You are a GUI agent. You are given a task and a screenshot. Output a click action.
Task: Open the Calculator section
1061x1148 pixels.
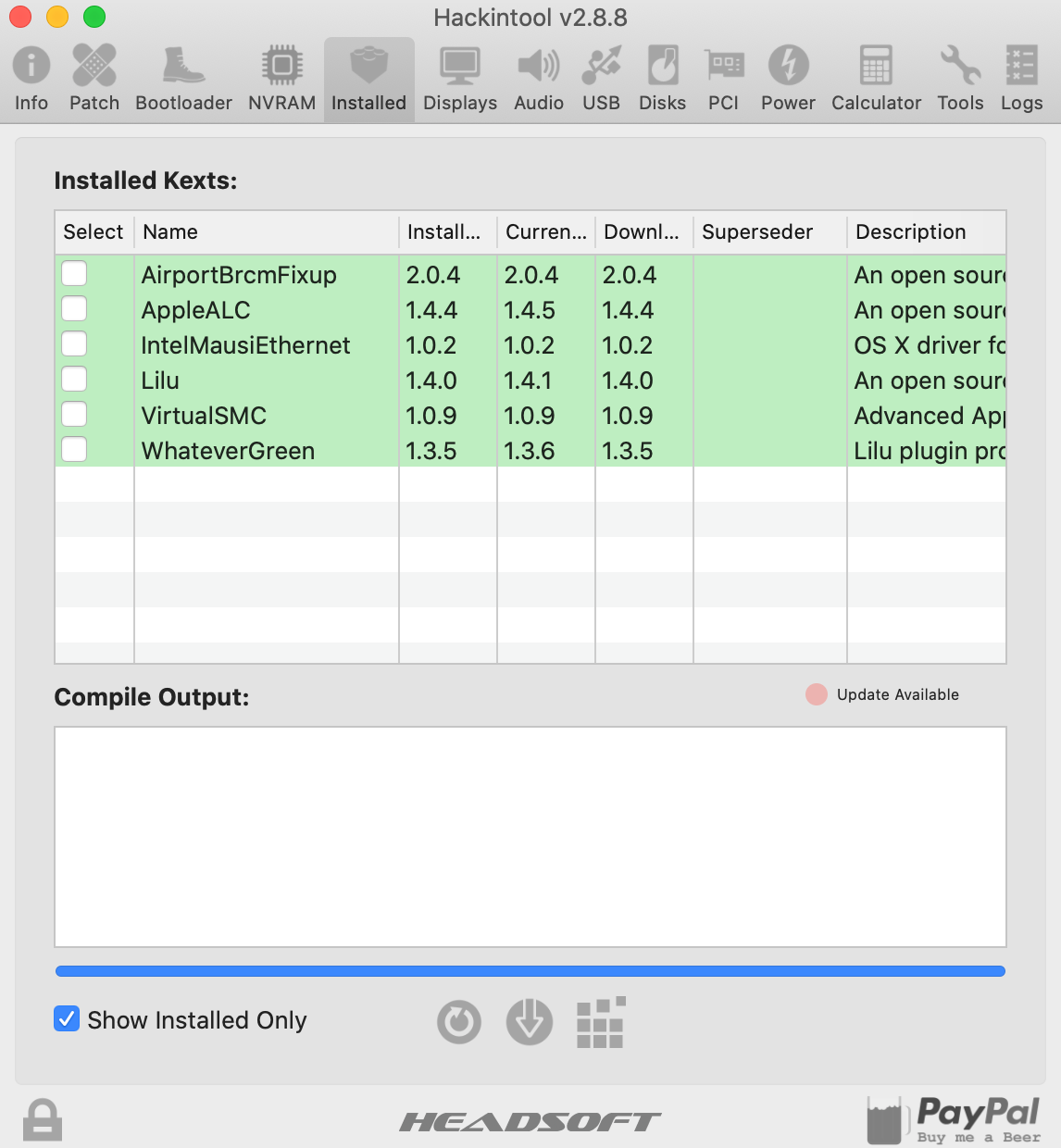pyautogui.click(x=876, y=79)
